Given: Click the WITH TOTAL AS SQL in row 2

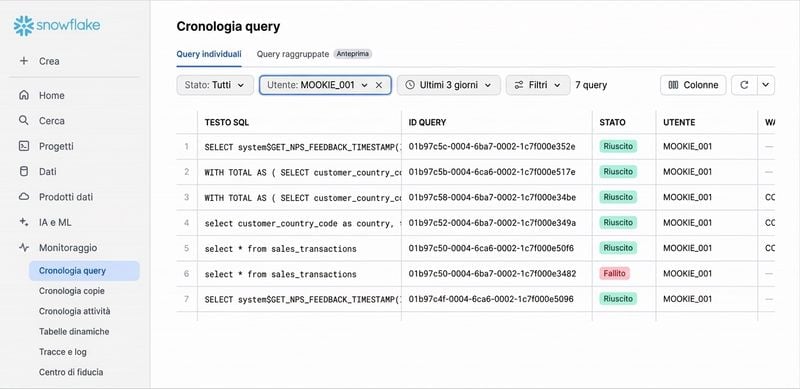Looking at the screenshot, I should coord(303,172).
